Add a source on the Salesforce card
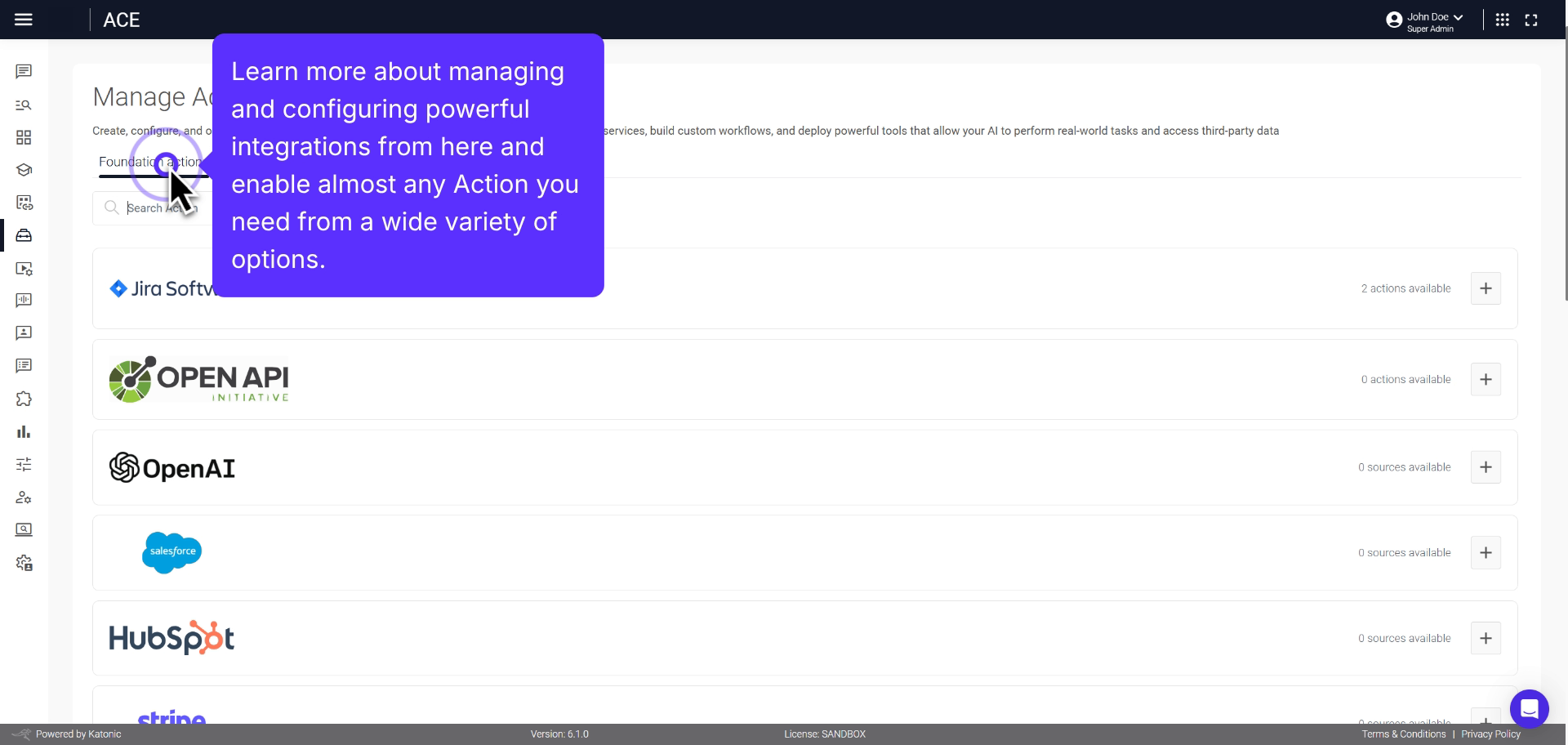Image resolution: width=1568 pixels, height=745 pixels. point(1486,552)
